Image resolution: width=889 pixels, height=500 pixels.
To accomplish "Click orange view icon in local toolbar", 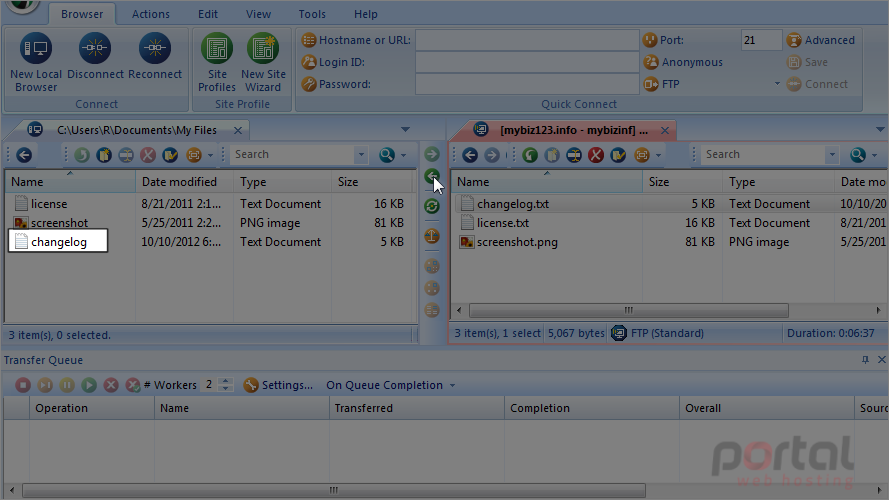I will [194, 155].
